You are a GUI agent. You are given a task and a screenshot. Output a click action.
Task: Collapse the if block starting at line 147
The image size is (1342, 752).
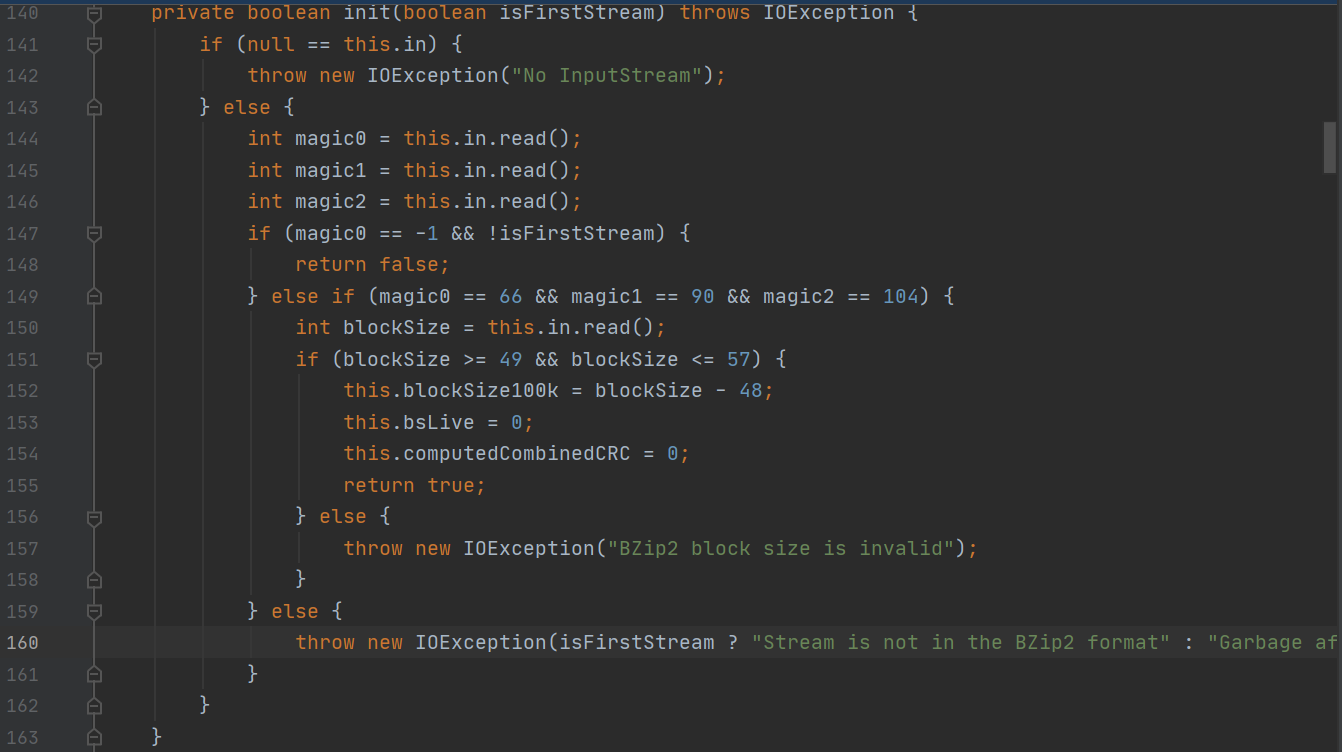click(x=93, y=233)
